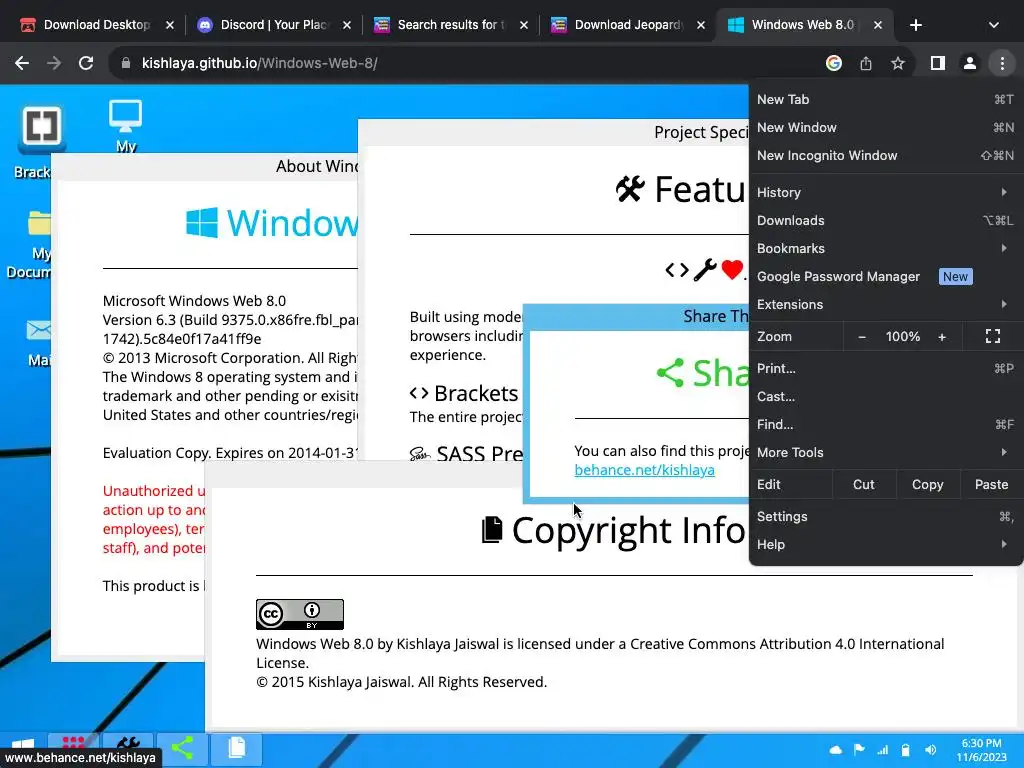Image resolution: width=1024 pixels, height=768 pixels.
Task: Click the Share This window title bar
Action: click(x=636, y=317)
